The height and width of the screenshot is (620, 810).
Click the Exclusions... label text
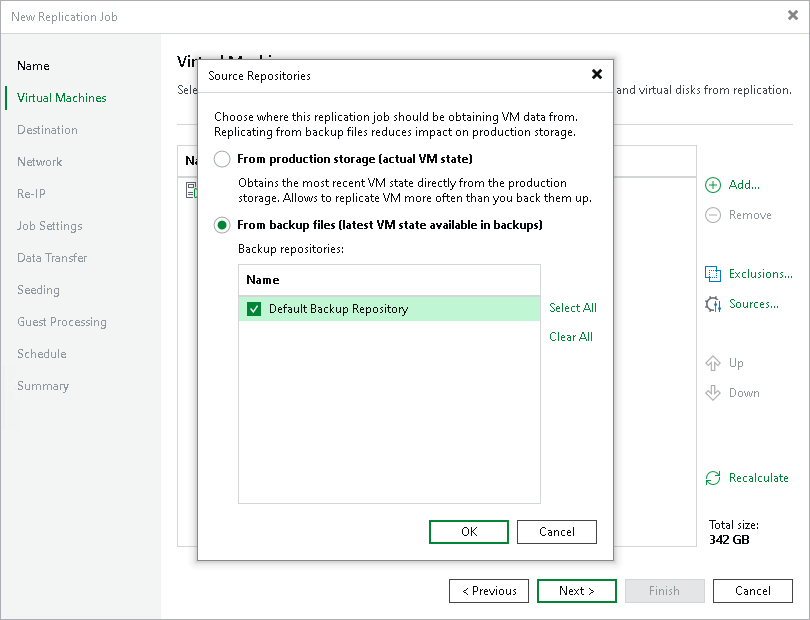pyautogui.click(x=760, y=274)
